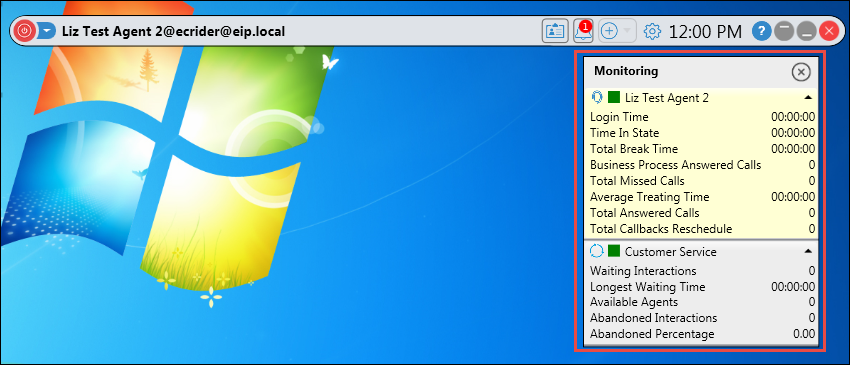850x365 pixels.
Task: Click the Liz Test Agent 2@ecrider@eip.local title text
Action: click(173, 31)
